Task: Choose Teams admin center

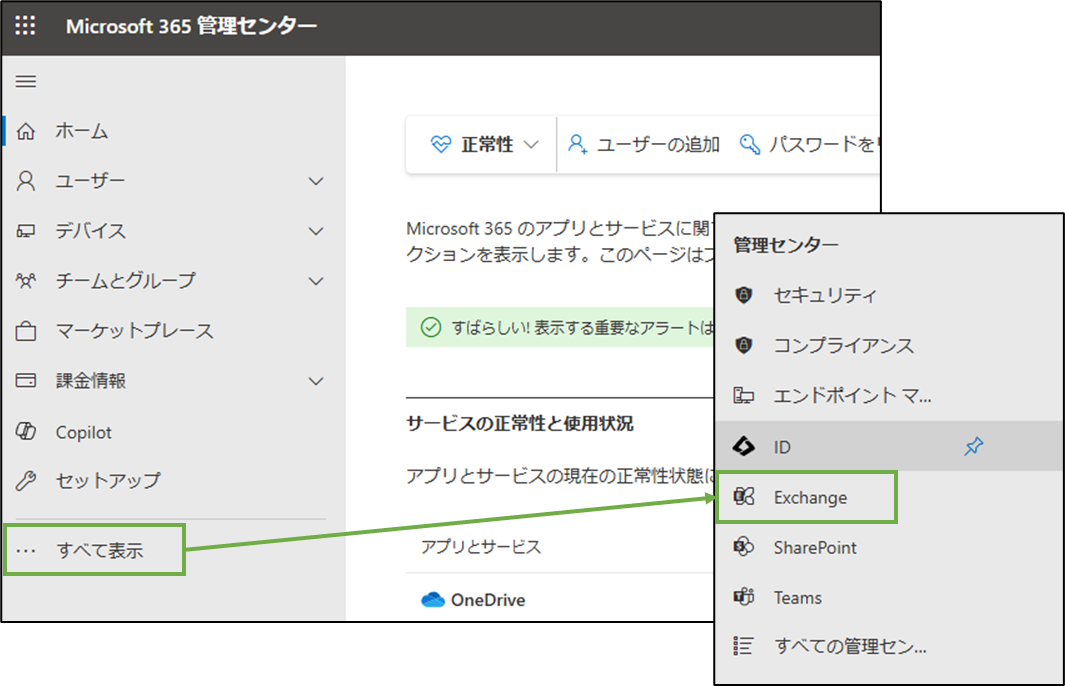Action: point(797,598)
